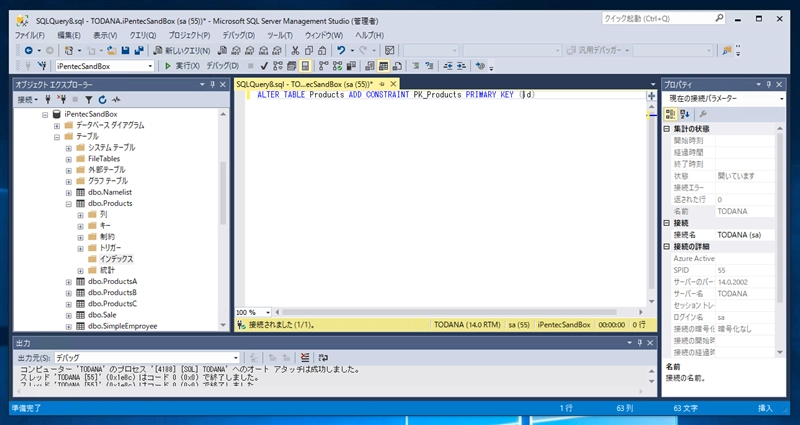The height and width of the screenshot is (425, 800).
Task: Collapse the 集計の状態 properties section
Action: click(667, 129)
